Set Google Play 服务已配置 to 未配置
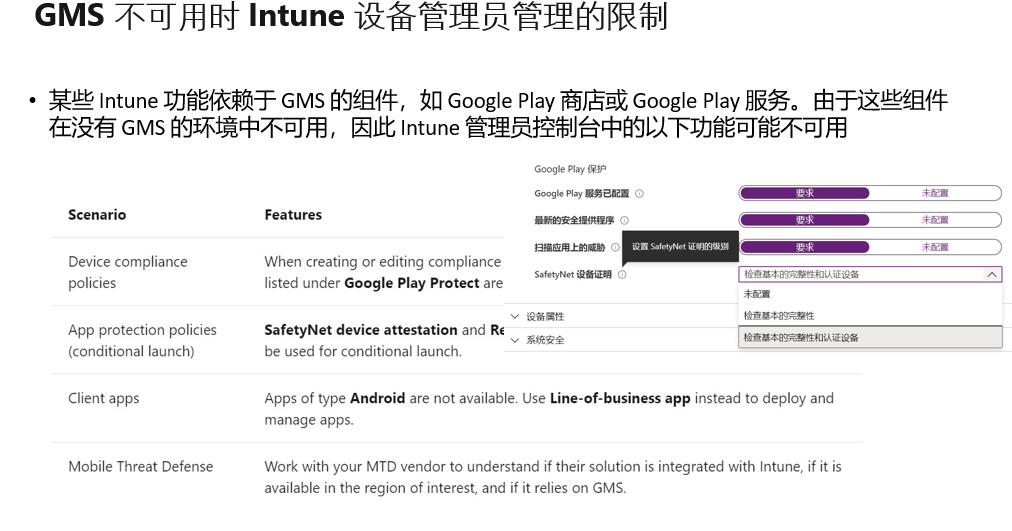Screen dimensions: 1012x531 (x=934, y=193)
